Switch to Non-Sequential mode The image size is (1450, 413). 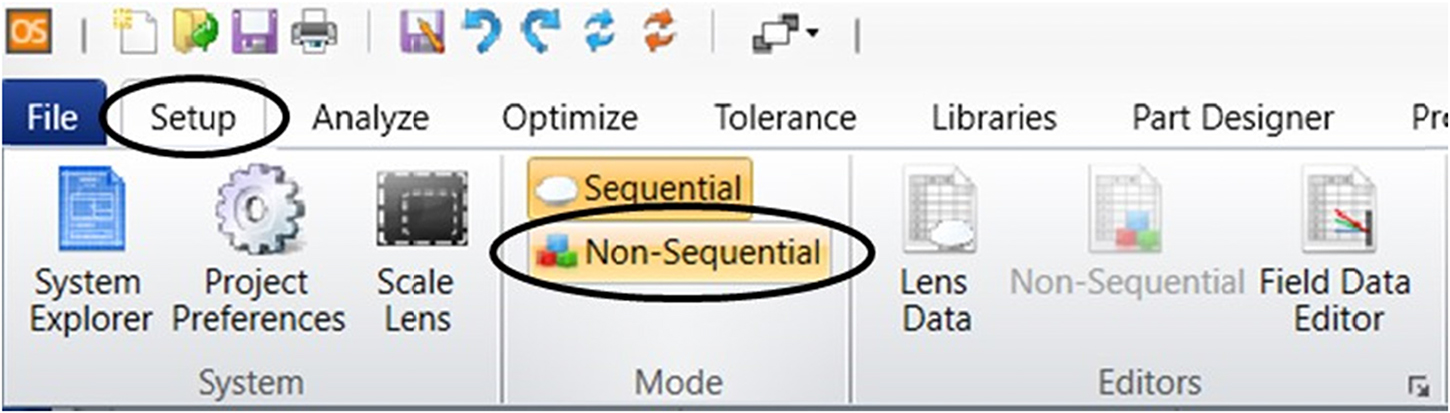680,252
